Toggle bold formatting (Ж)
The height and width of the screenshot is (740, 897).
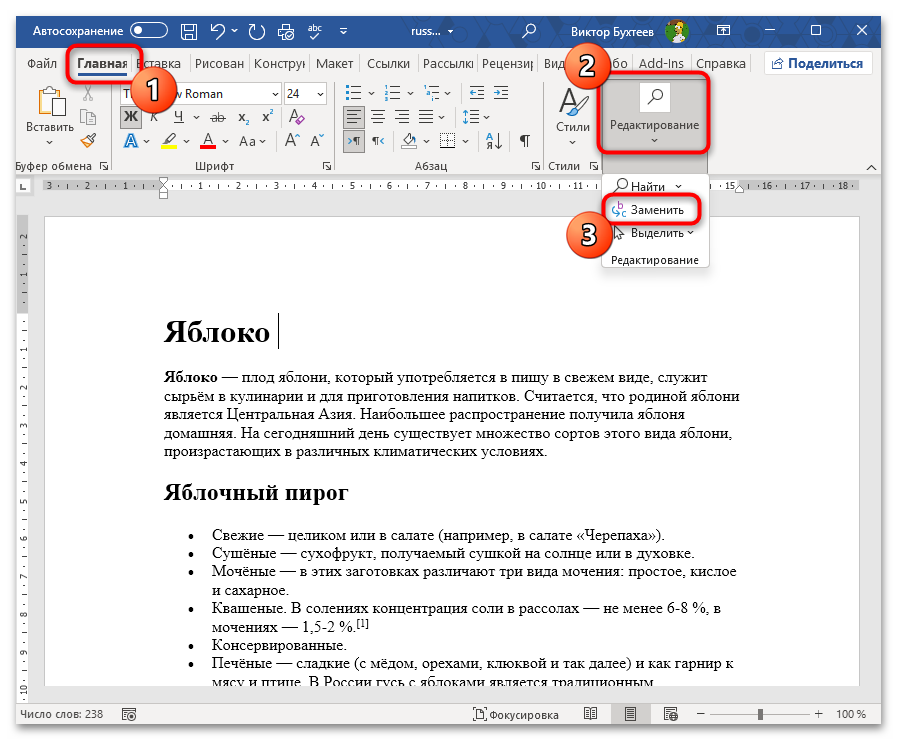tap(131, 117)
